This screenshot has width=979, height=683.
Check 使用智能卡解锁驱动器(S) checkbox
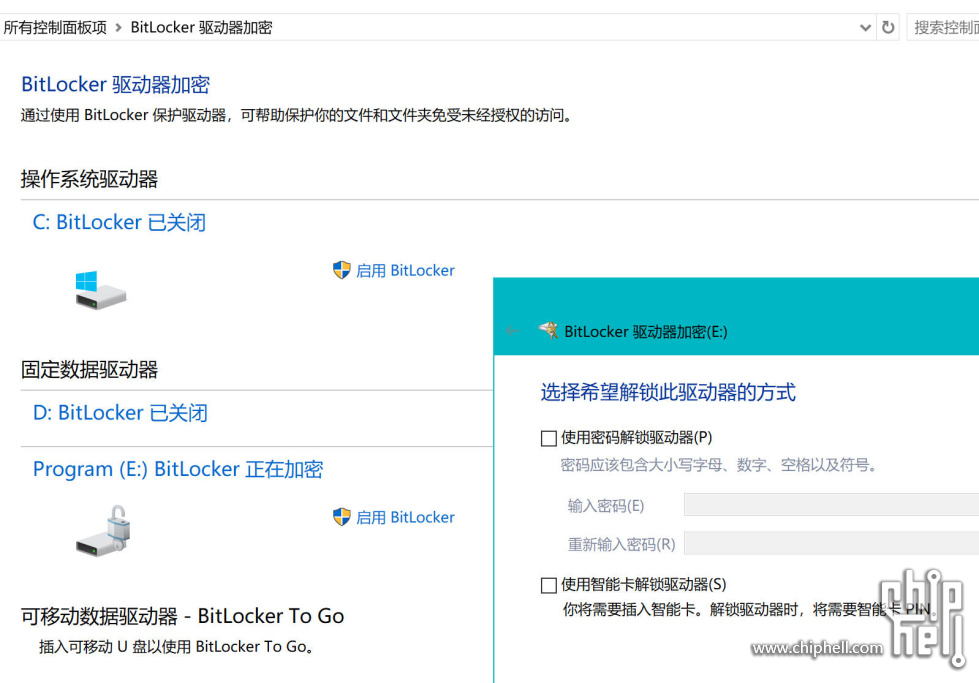549,585
